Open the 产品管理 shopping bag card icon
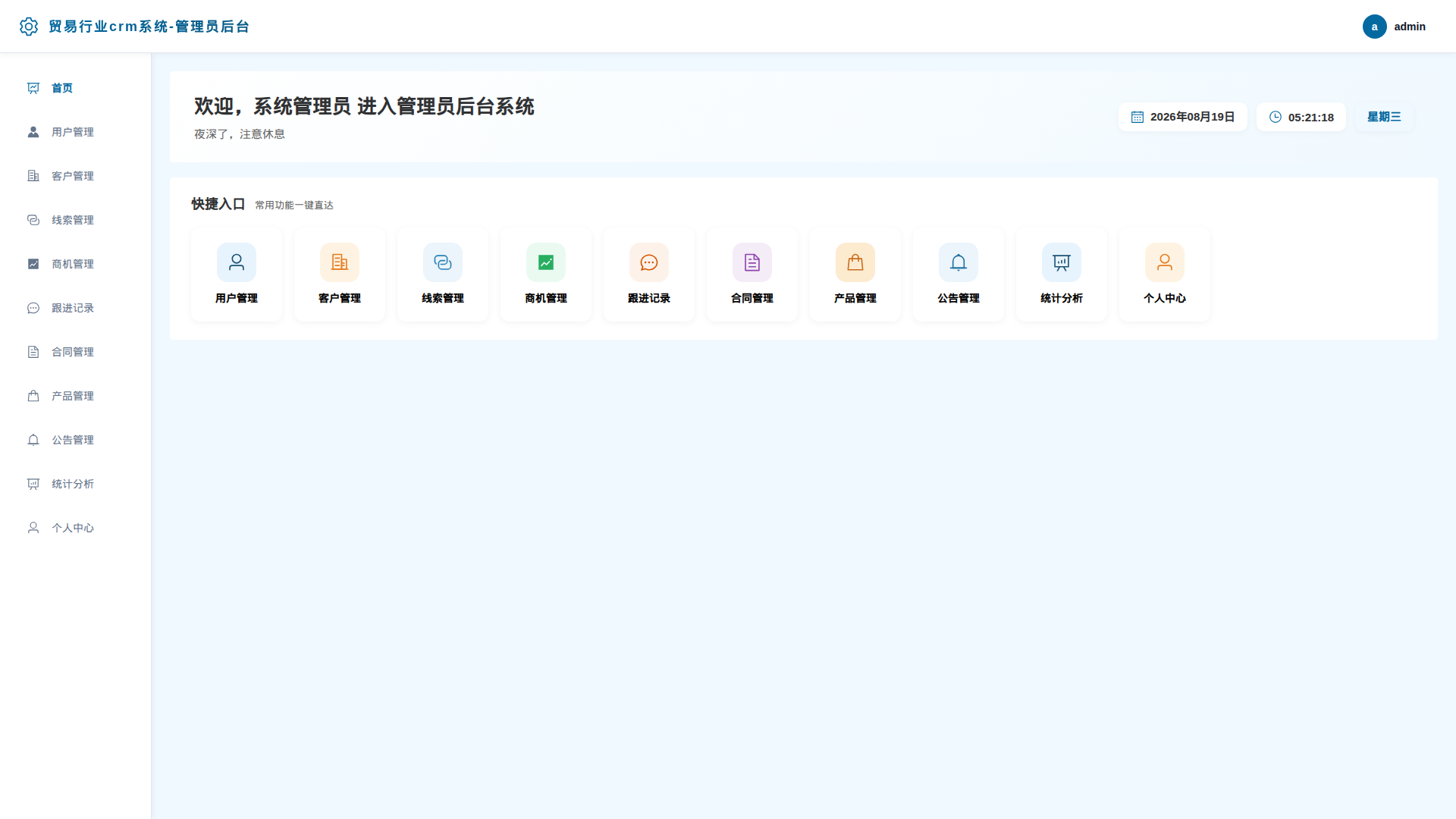This screenshot has height=819, width=1456. click(855, 262)
